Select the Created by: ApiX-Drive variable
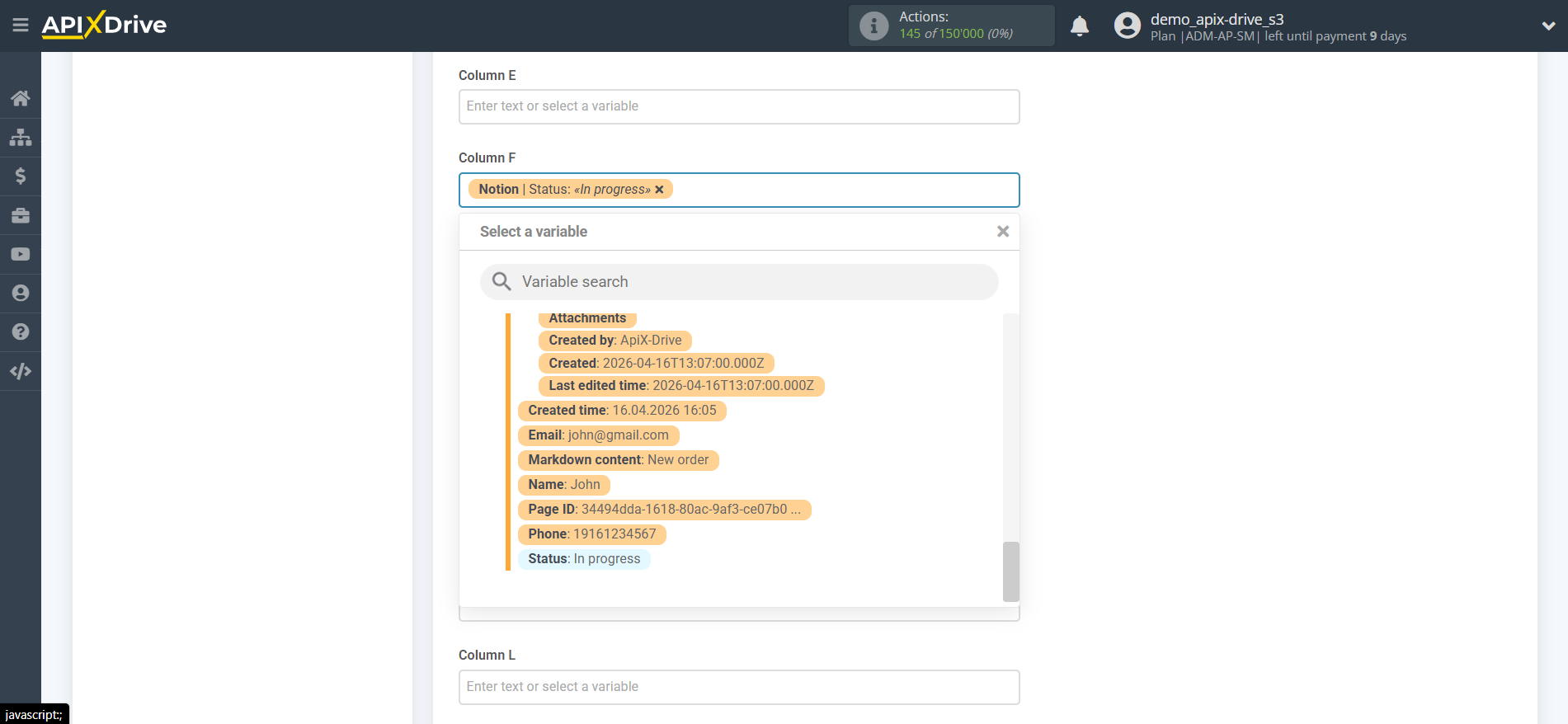Screen dimensions: 1568x724 click(x=615, y=341)
